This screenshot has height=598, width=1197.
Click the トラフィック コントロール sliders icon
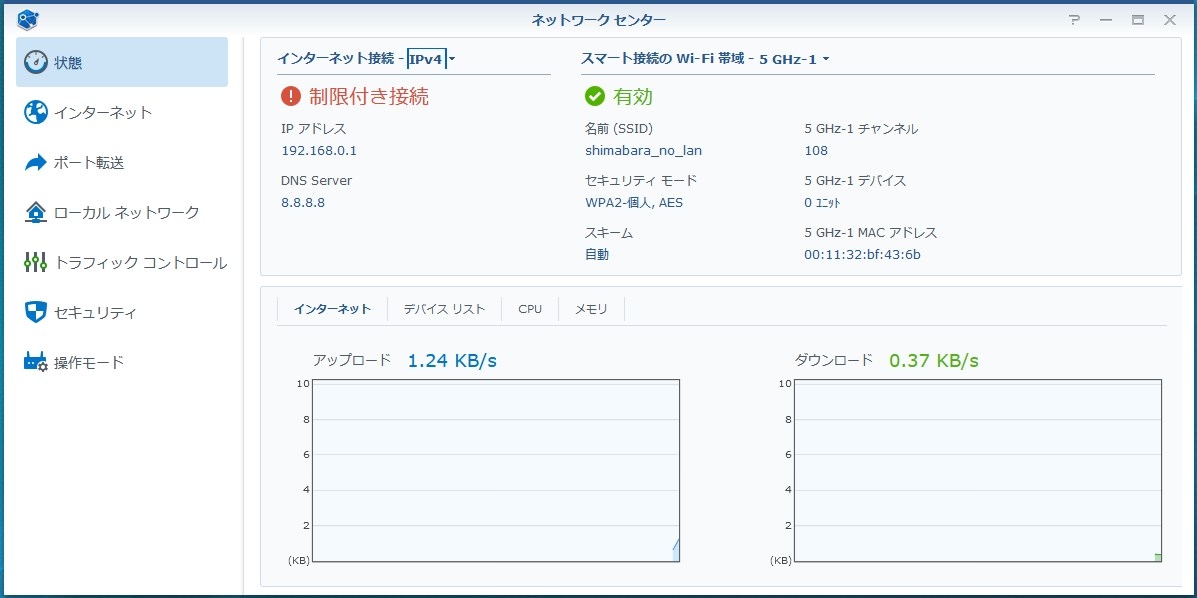click(36, 263)
